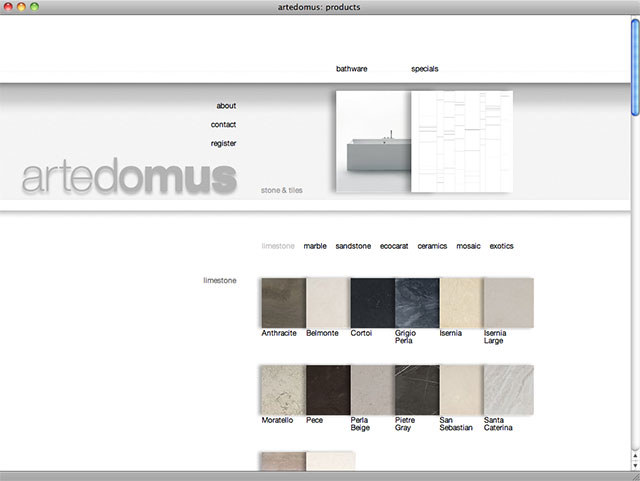Select the Belmonte stone swatch
Screen dimensions: 640x481
pos(328,303)
